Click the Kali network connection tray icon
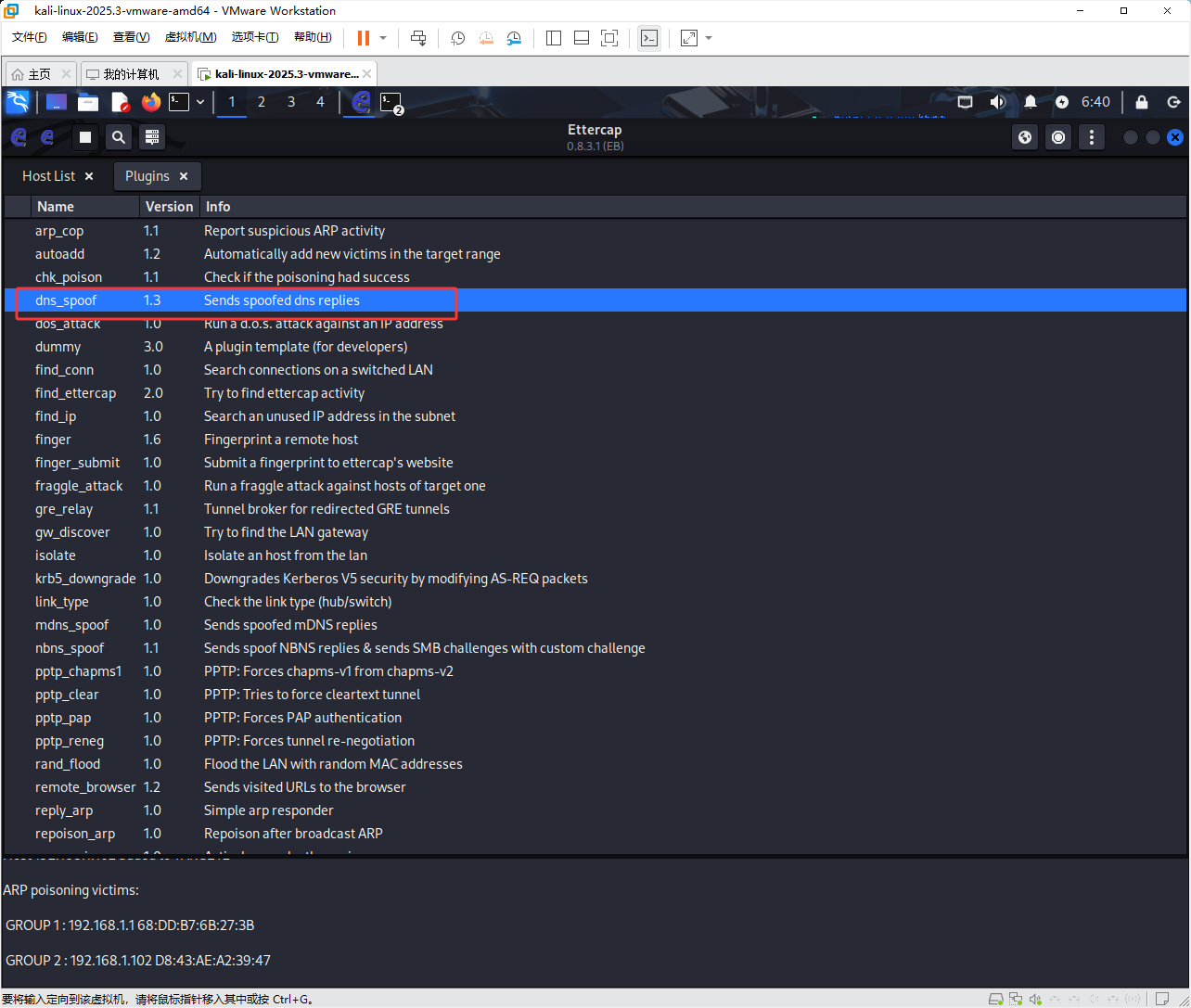 click(966, 102)
